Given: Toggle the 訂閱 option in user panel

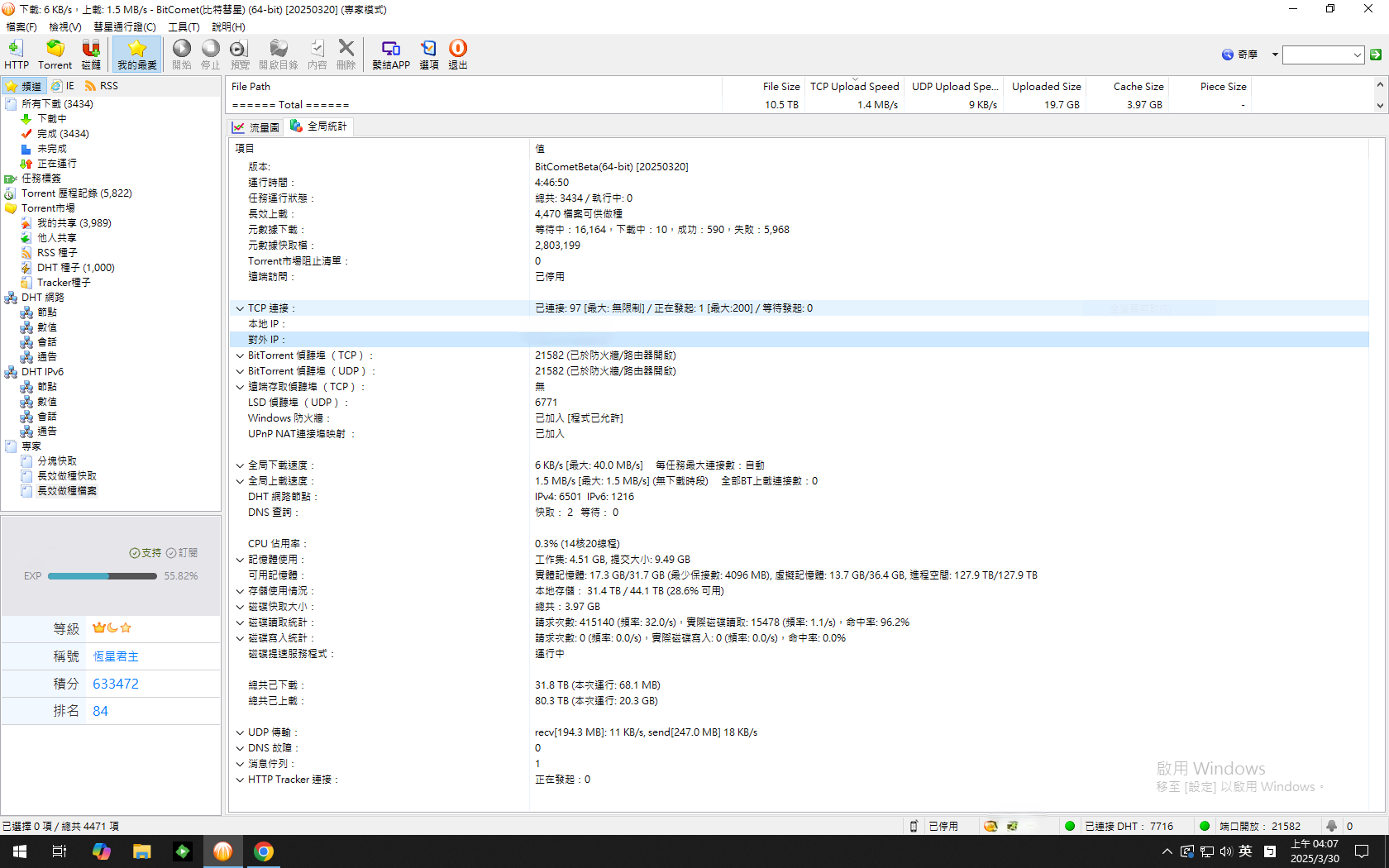Looking at the screenshot, I should pyautogui.click(x=182, y=553).
